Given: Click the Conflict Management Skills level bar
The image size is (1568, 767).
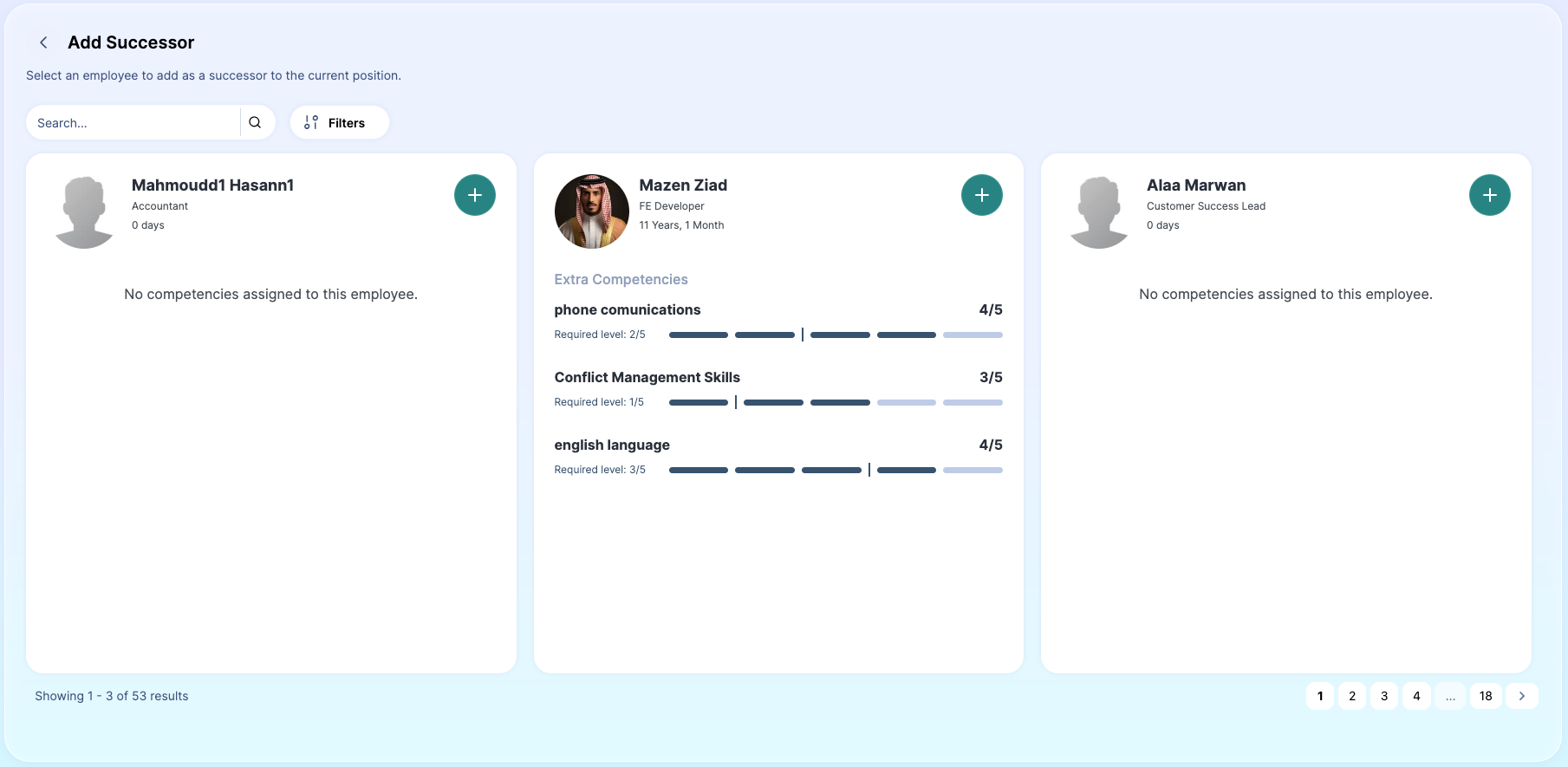Looking at the screenshot, I should [836, 402].
